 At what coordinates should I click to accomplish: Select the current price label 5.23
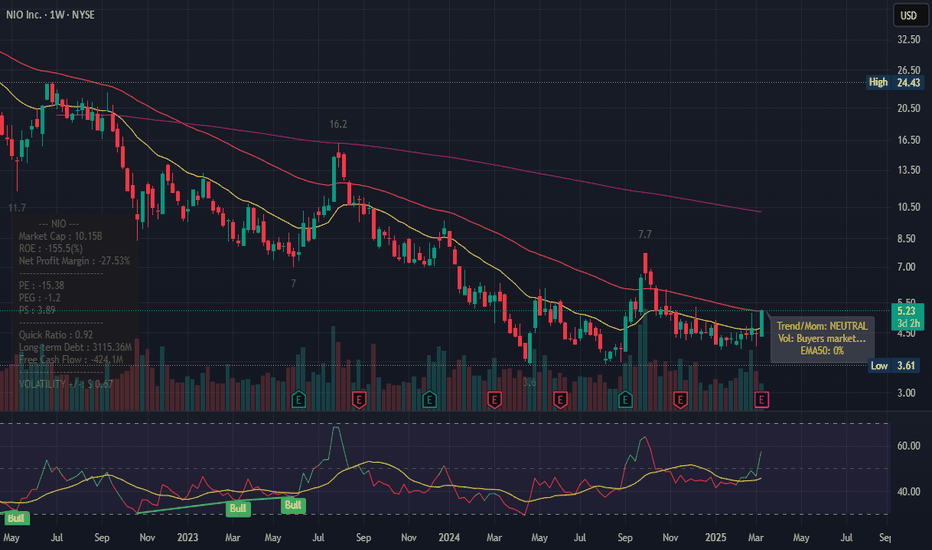point(906,311)
